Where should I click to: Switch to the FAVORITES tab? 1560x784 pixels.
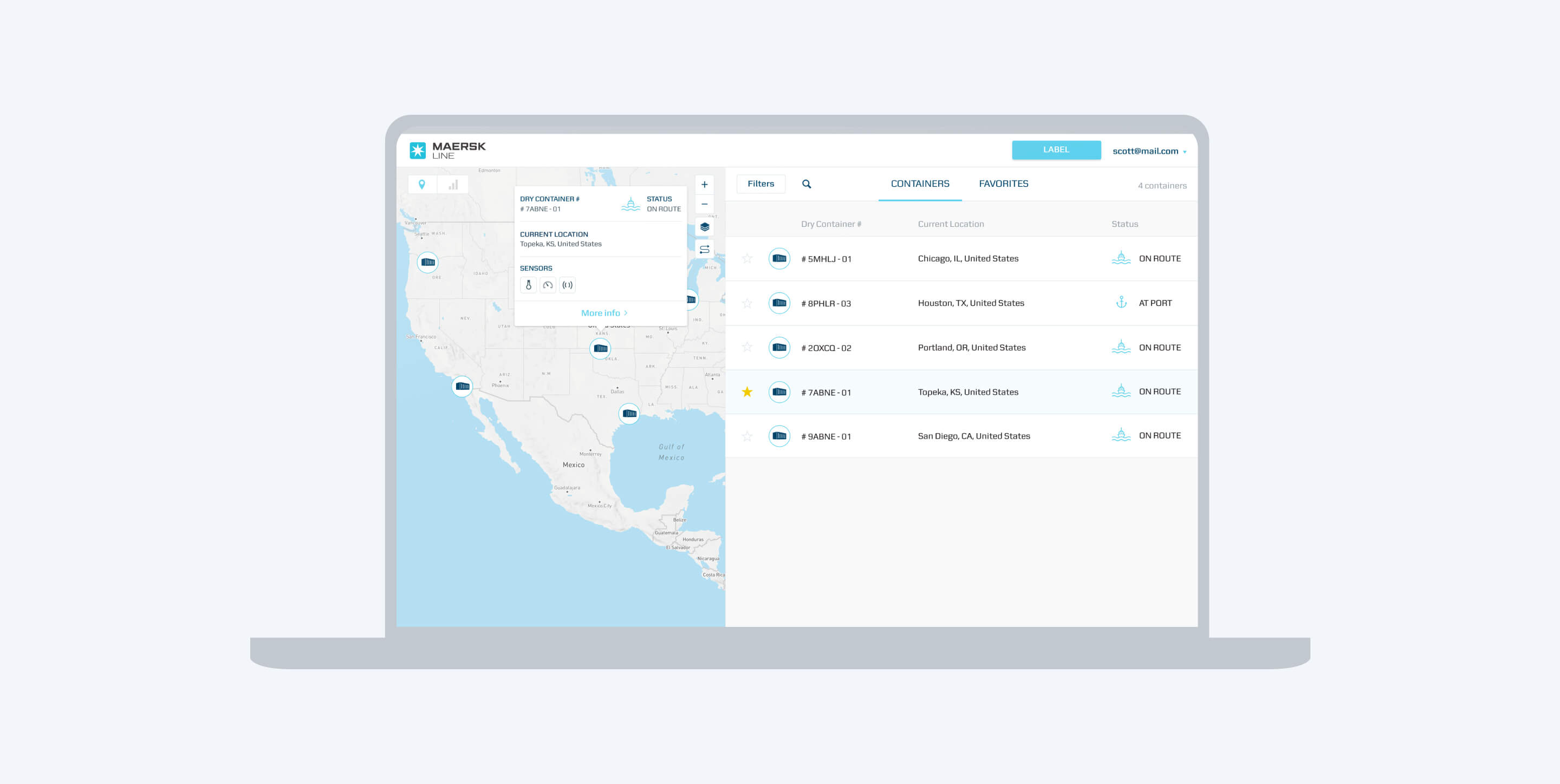point(1004,184)
